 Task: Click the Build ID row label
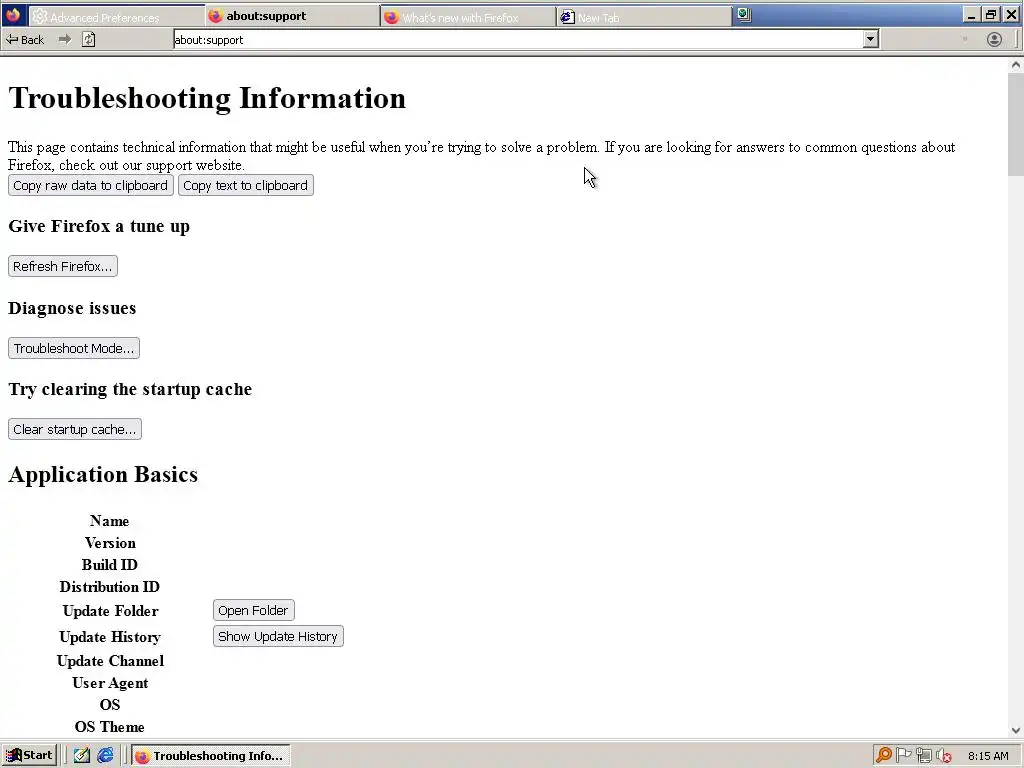[x=110, y=565]
